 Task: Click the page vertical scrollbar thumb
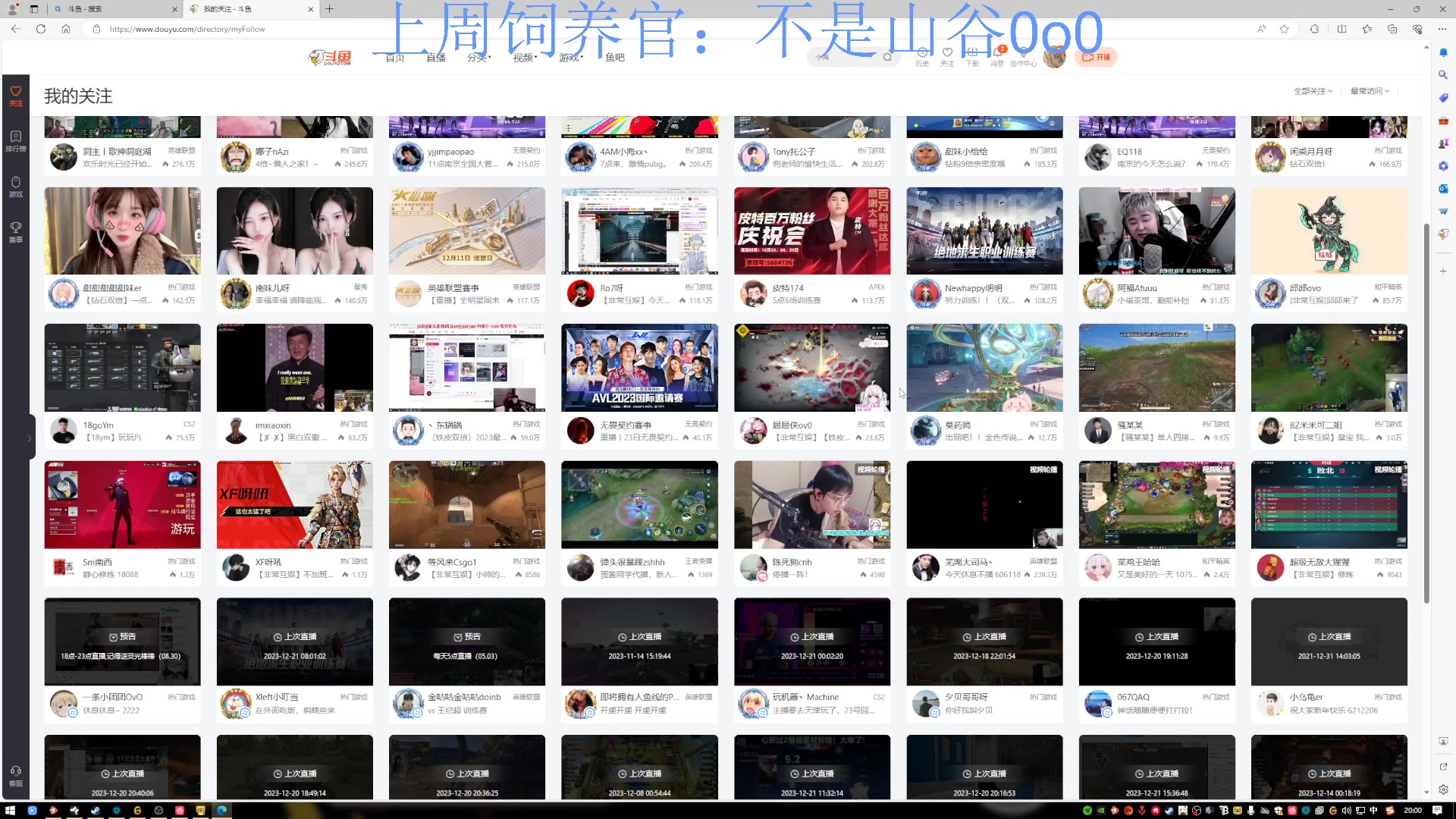(1426, 413)
